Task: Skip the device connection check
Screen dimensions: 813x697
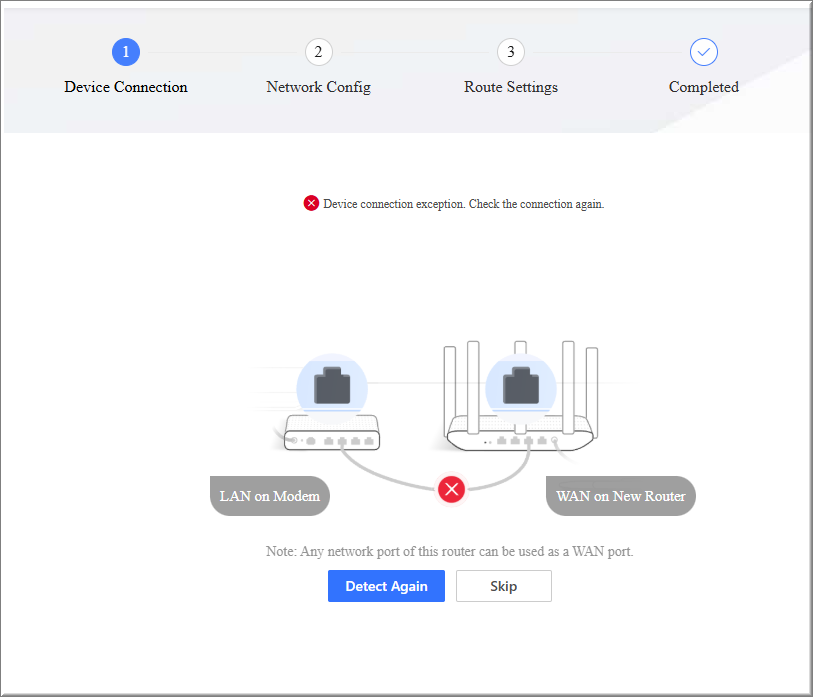Action: 503,586
